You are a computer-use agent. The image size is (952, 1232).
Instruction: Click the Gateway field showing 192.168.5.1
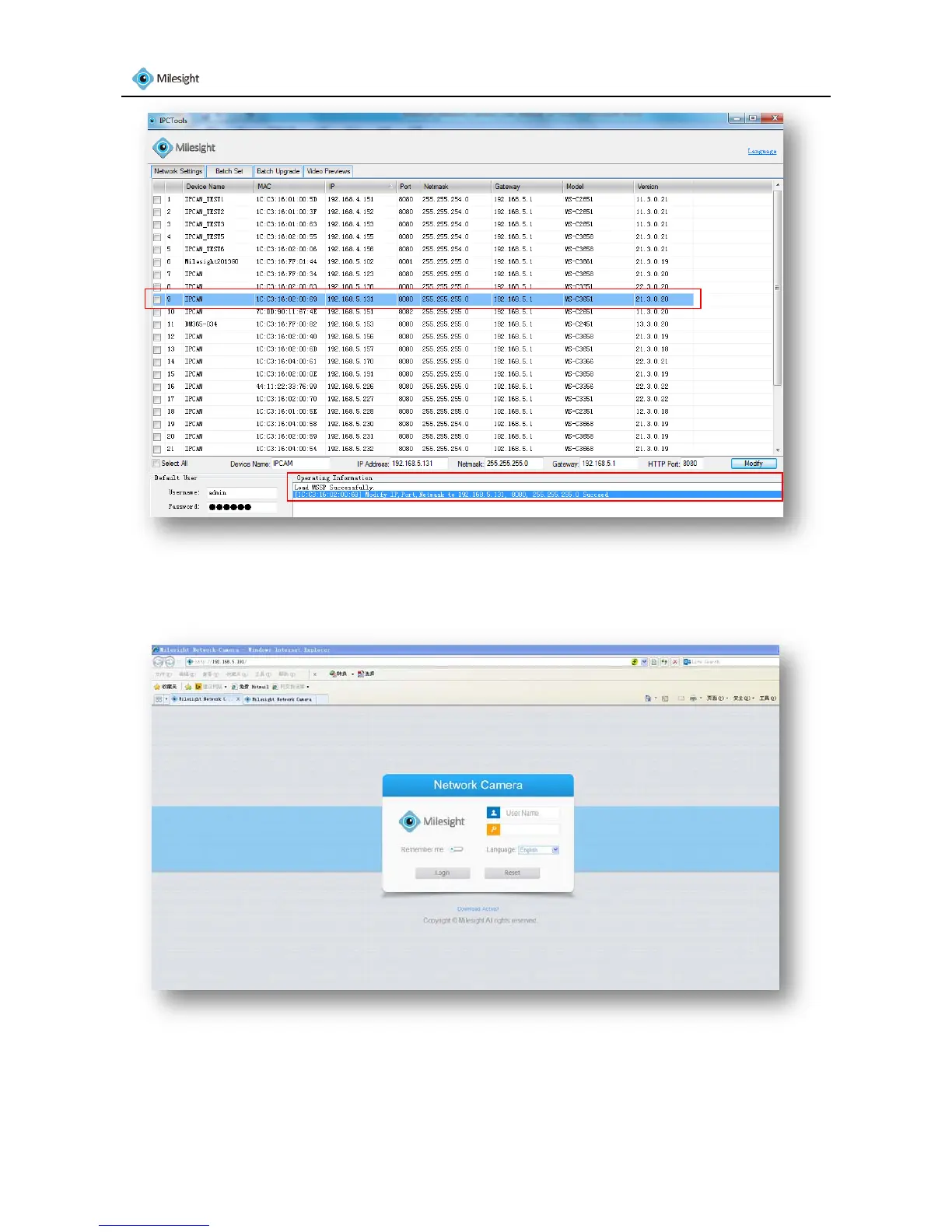coord(608,464)
